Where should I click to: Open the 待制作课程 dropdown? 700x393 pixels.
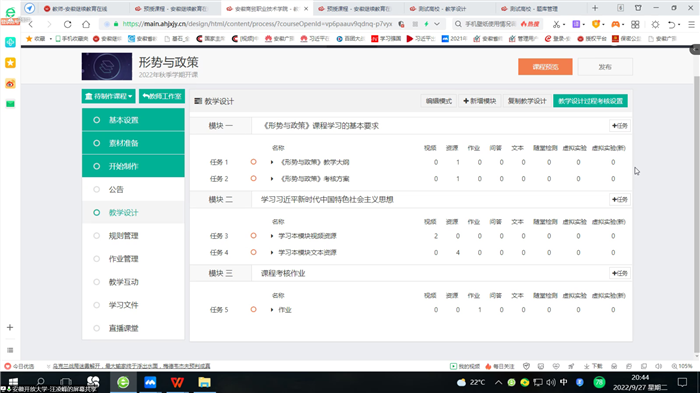(x=108, y=96)
